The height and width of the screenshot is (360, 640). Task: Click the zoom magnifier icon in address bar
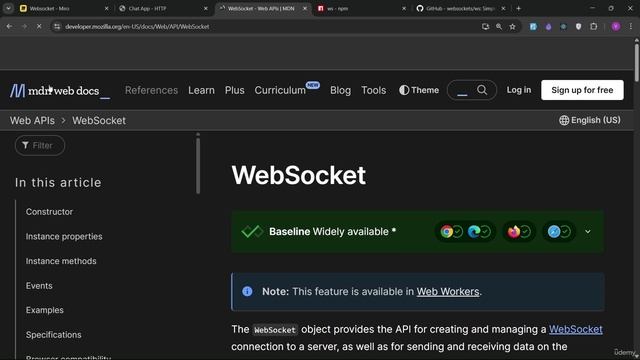coord(499,27)
